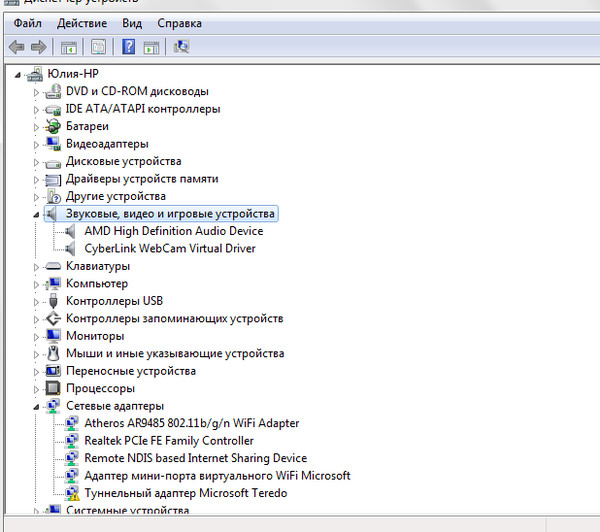
Task: Click the show/hide action pane toolbar icon
Action: [x=151, y=47]
